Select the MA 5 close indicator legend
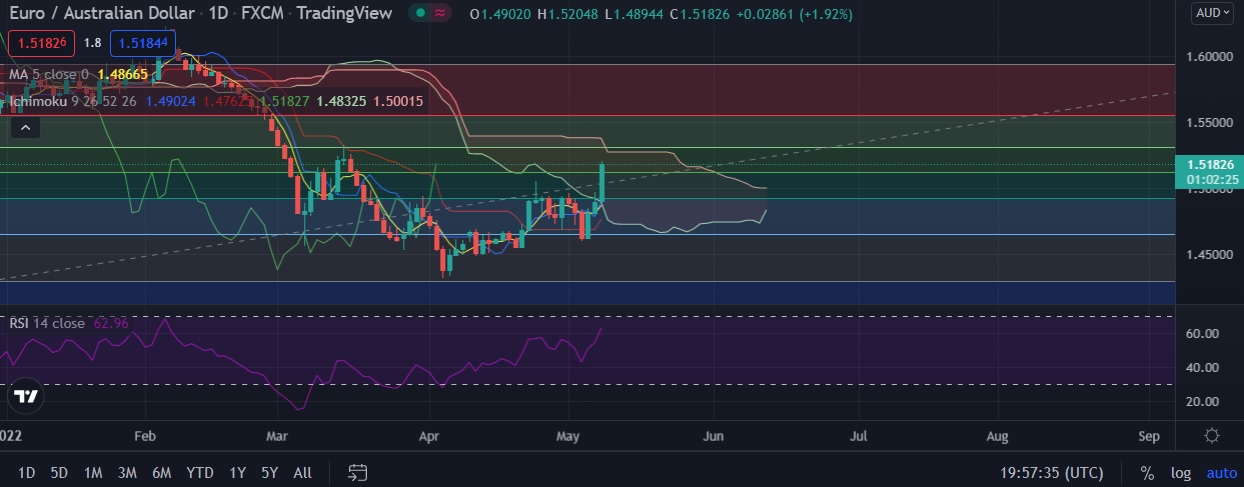This screenshot has height=487, width=1244. tap(48, 74)
